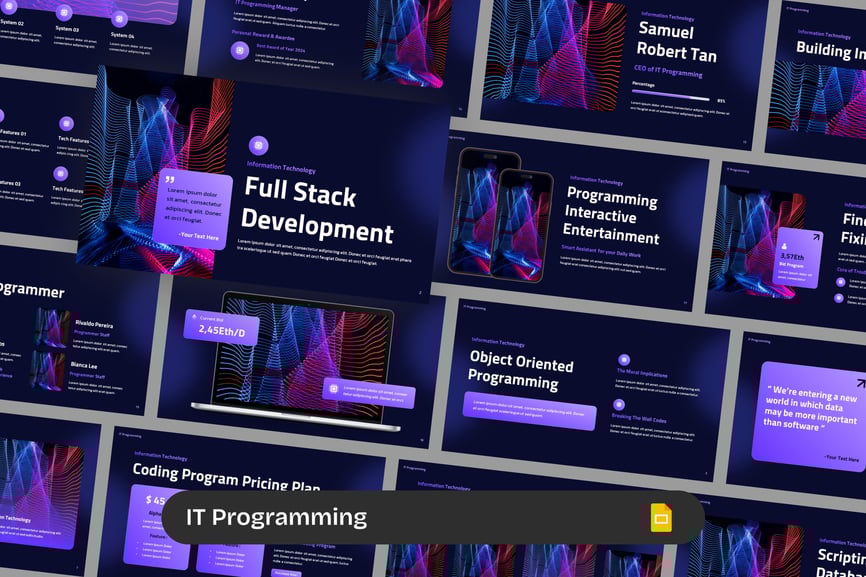
Task: Click the Current Bid 2,45Eth/D badge
Action: [221, 326]
